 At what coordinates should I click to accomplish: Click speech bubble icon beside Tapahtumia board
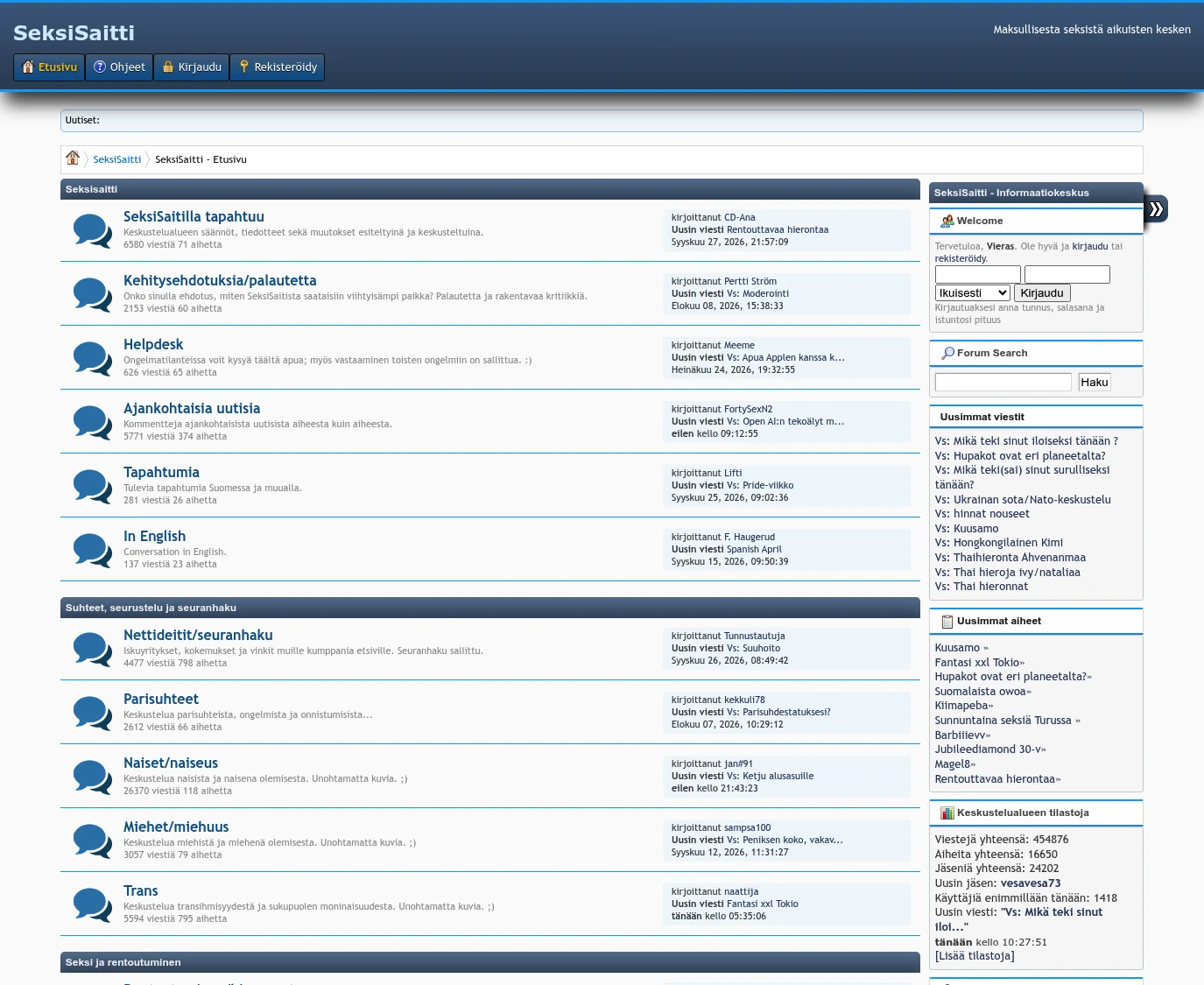pos(92,486)
